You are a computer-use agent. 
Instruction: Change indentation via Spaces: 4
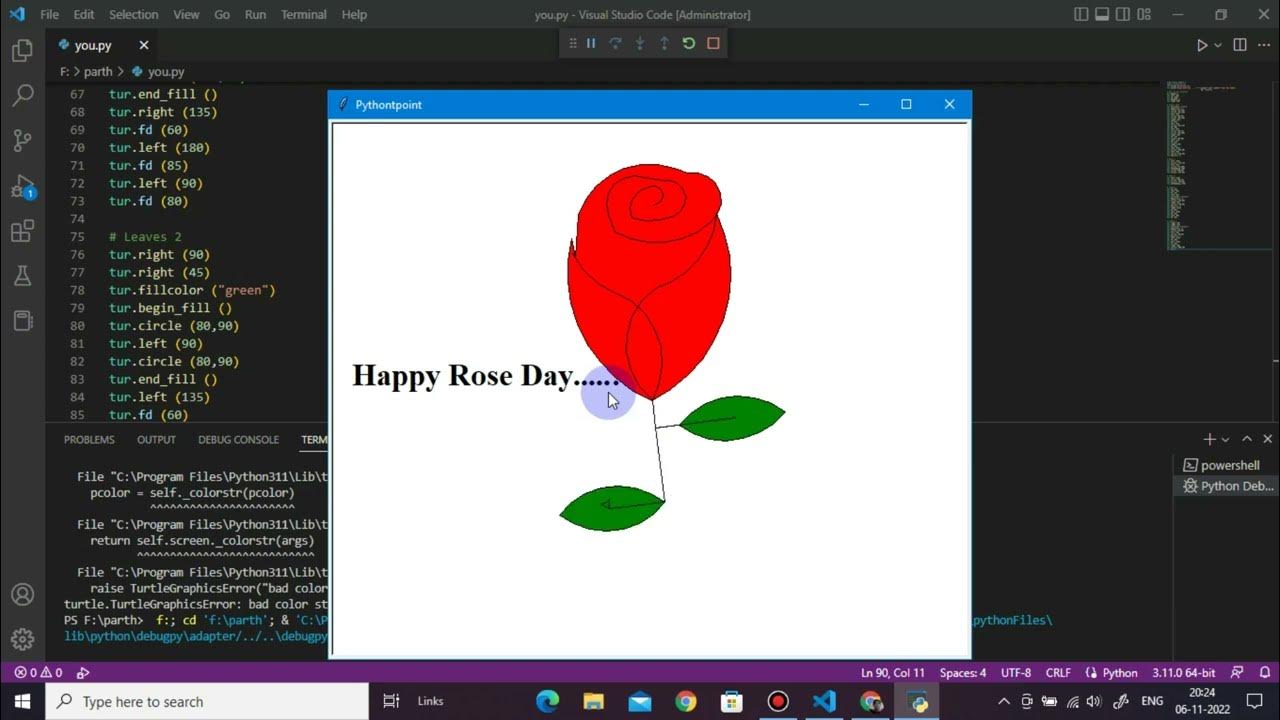(x=963, y=673)
